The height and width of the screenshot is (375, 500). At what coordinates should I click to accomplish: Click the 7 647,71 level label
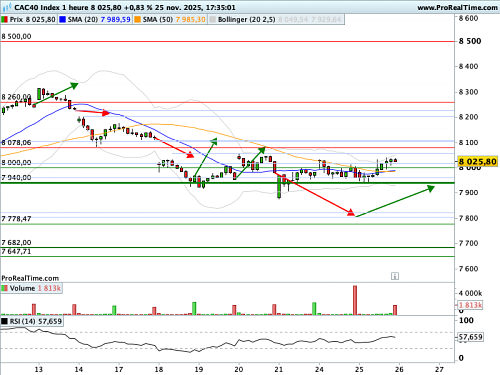pos(16,251)
